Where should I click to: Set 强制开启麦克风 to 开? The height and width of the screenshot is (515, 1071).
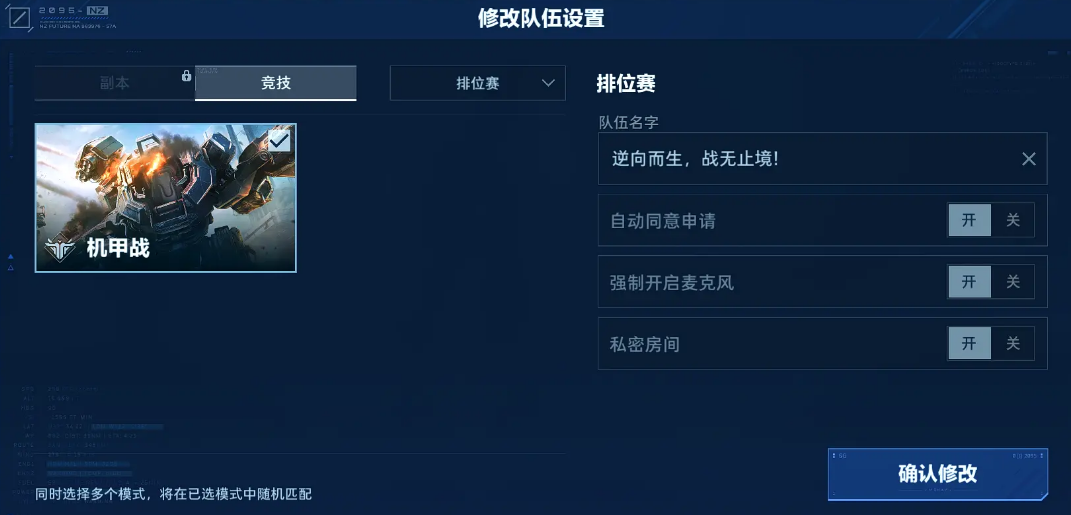click(x=969, y=281)
